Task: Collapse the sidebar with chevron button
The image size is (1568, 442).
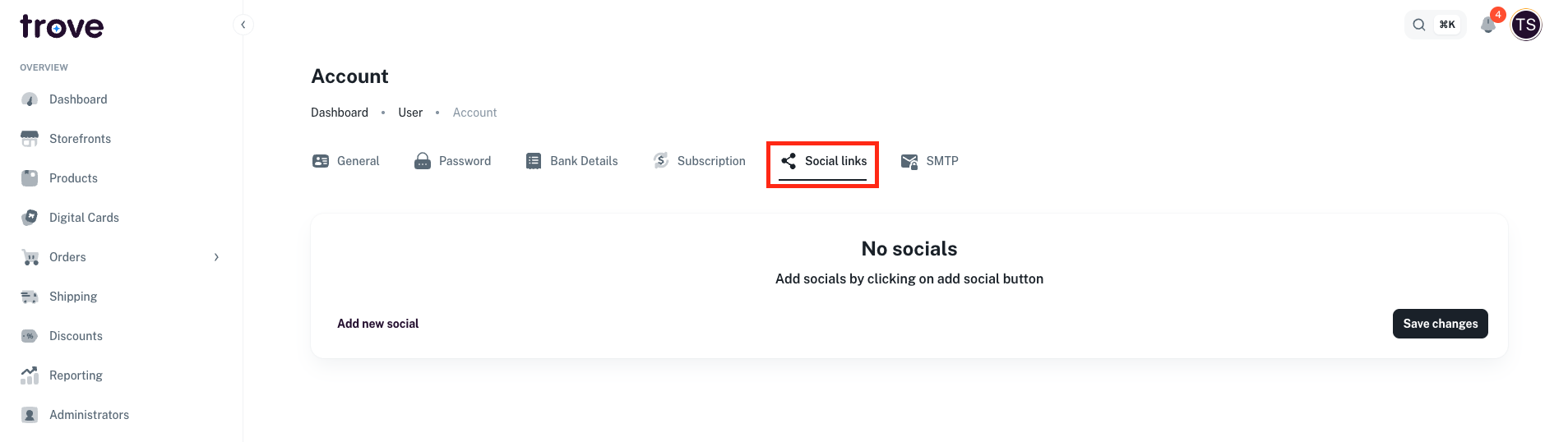Action: [243, 25]
